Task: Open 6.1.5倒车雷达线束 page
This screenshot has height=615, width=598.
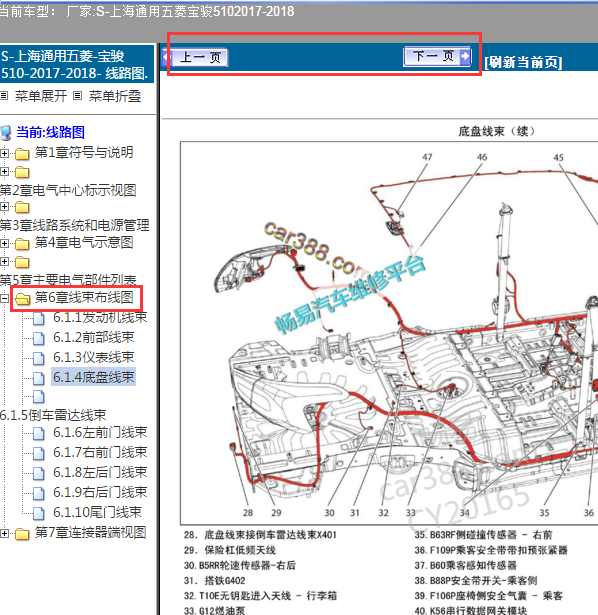Action: 53,415
